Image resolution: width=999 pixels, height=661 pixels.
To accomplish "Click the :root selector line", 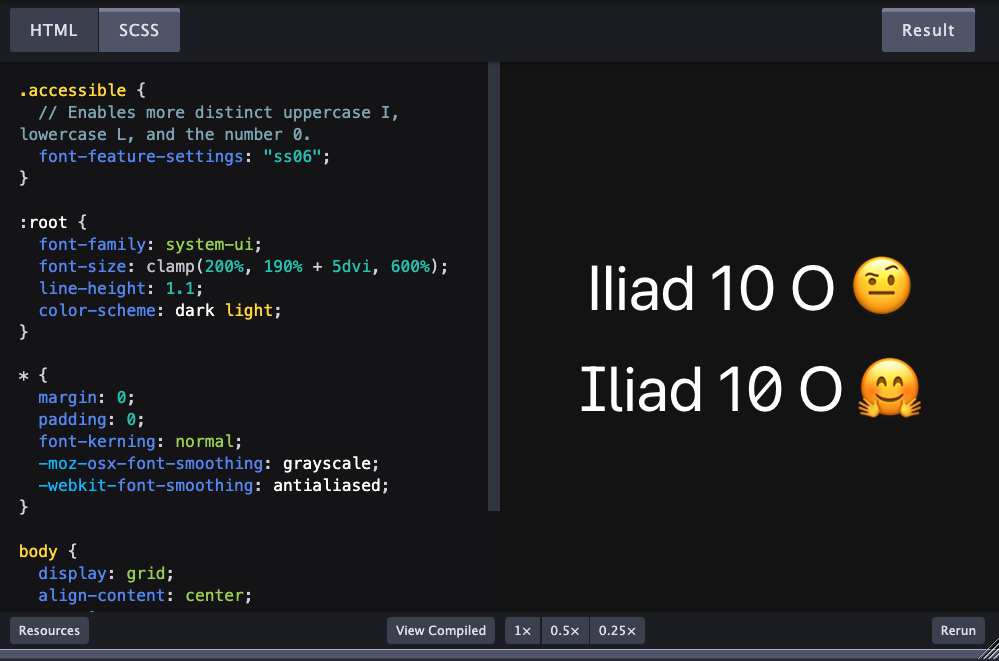I will [53, 222].
